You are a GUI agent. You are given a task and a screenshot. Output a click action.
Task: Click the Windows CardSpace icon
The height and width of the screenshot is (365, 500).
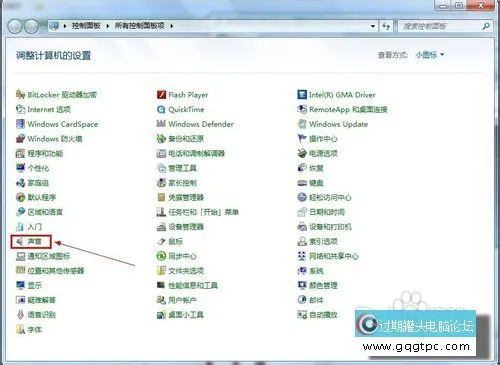(x=21, y=124)
